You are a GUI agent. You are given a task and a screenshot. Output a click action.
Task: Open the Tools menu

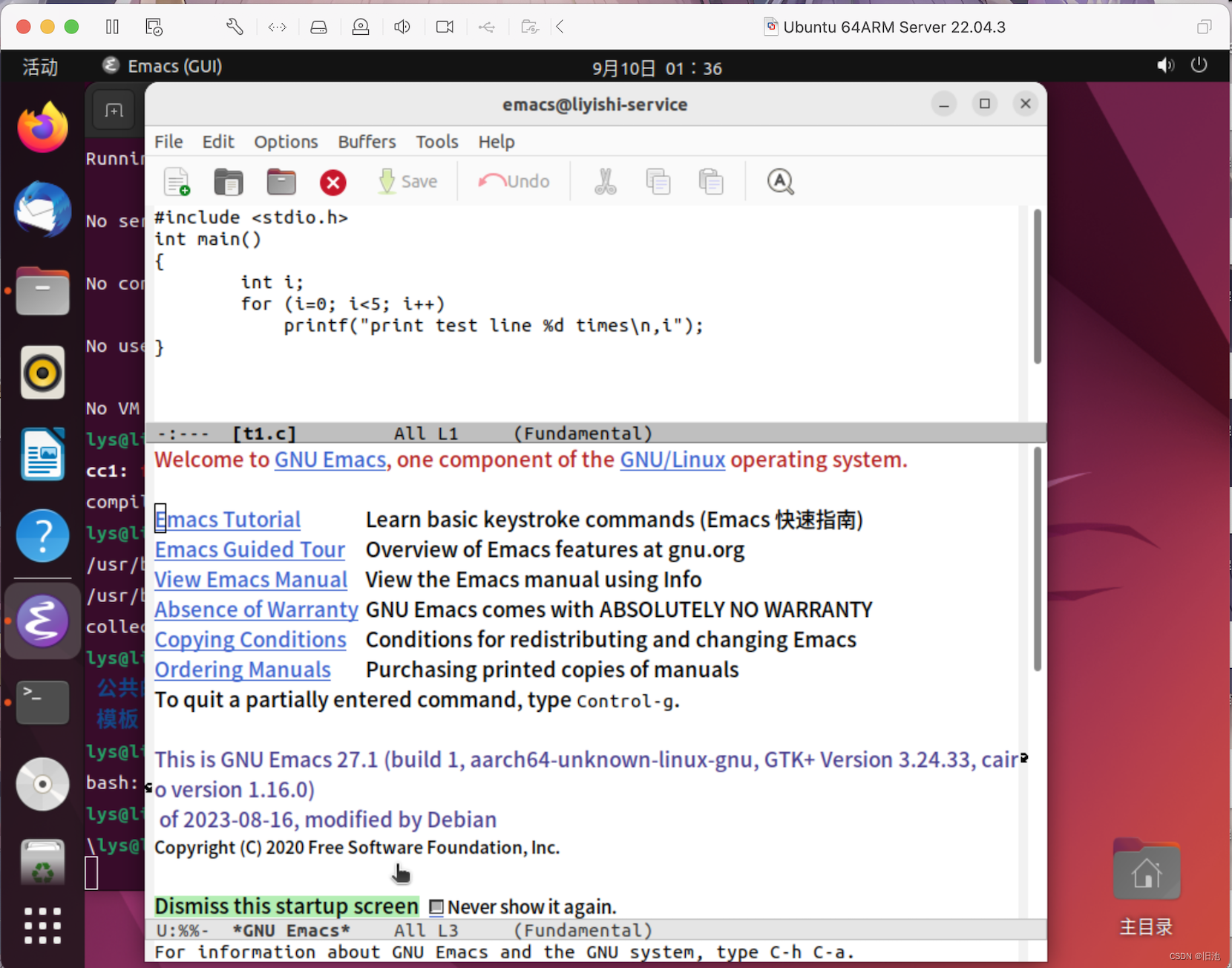[x=436, y=142]
